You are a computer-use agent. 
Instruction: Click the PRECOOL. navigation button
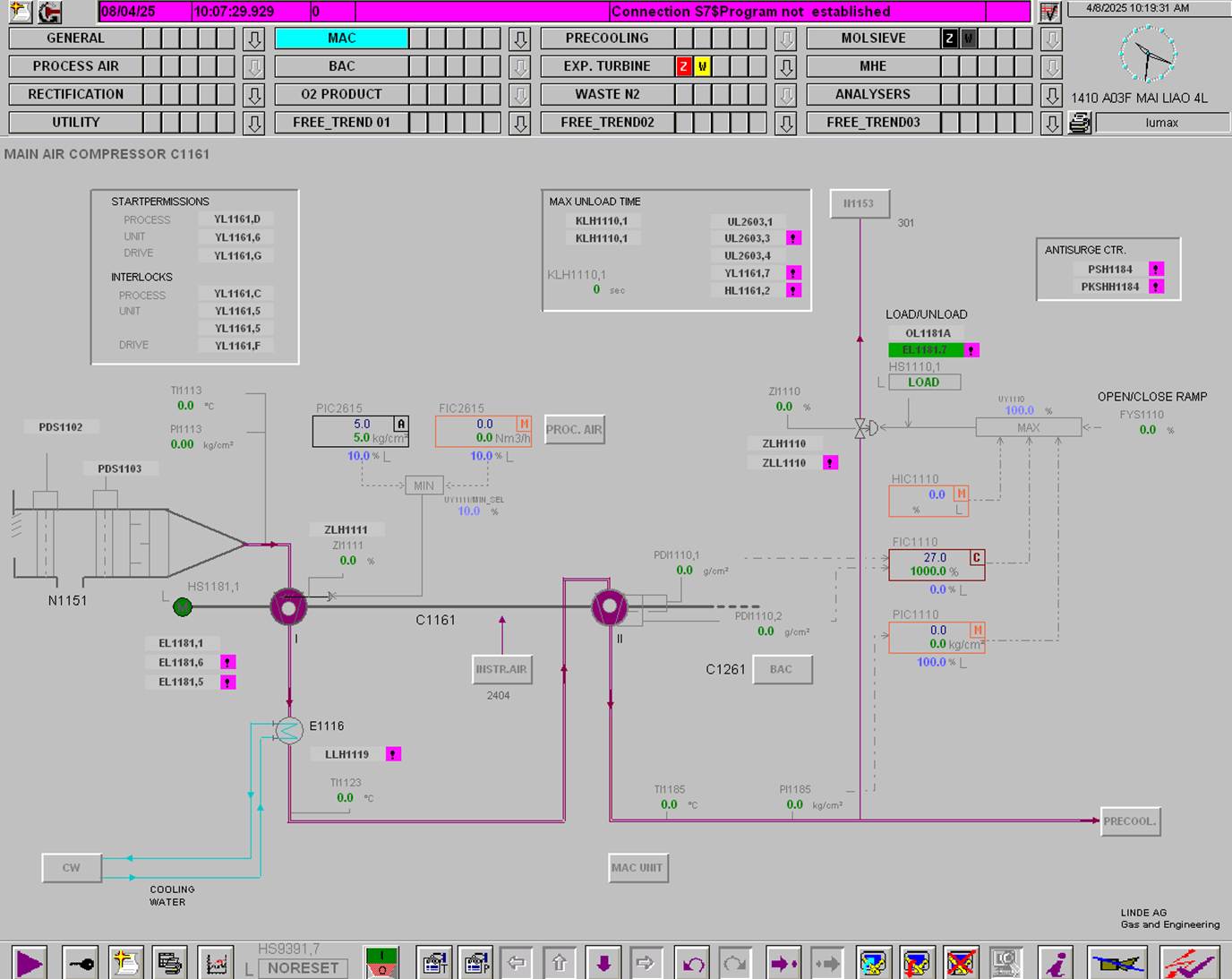point(1130,821)
